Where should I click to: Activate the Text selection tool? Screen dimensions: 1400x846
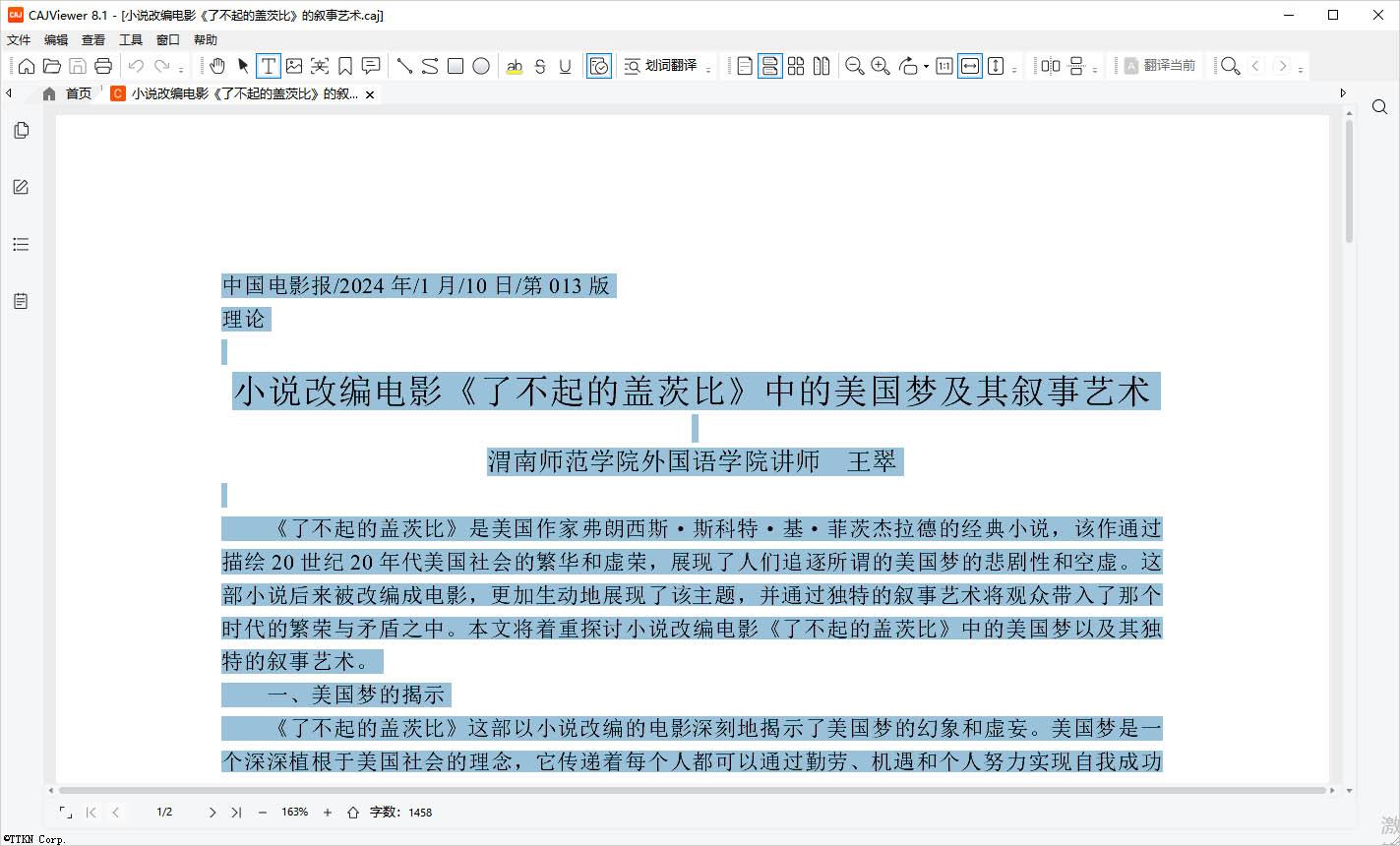268,66
